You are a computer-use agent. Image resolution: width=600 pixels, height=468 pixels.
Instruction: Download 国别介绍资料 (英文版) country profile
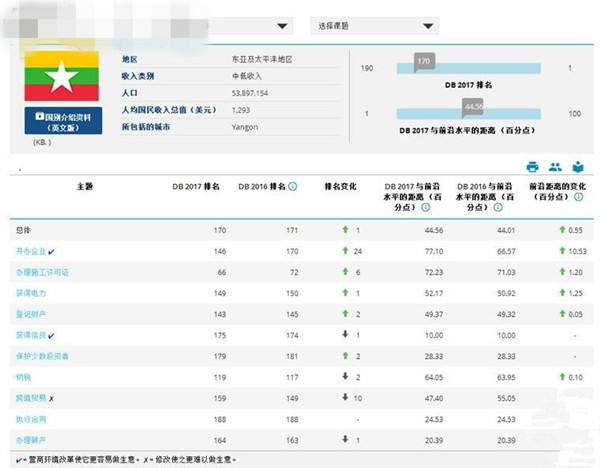coord(63,121)
